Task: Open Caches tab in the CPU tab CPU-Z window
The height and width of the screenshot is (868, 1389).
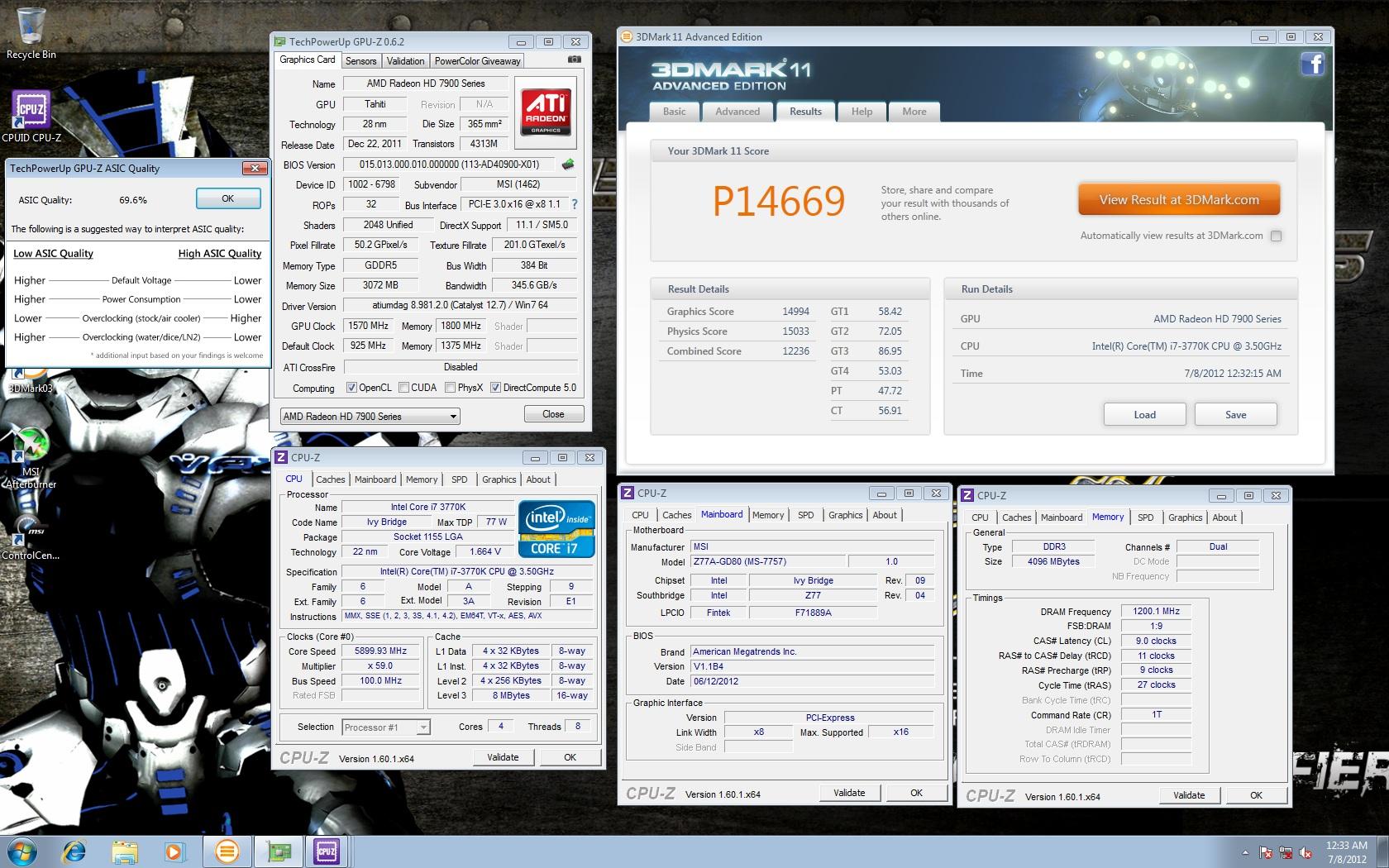Action: click(x=330, y=479)
